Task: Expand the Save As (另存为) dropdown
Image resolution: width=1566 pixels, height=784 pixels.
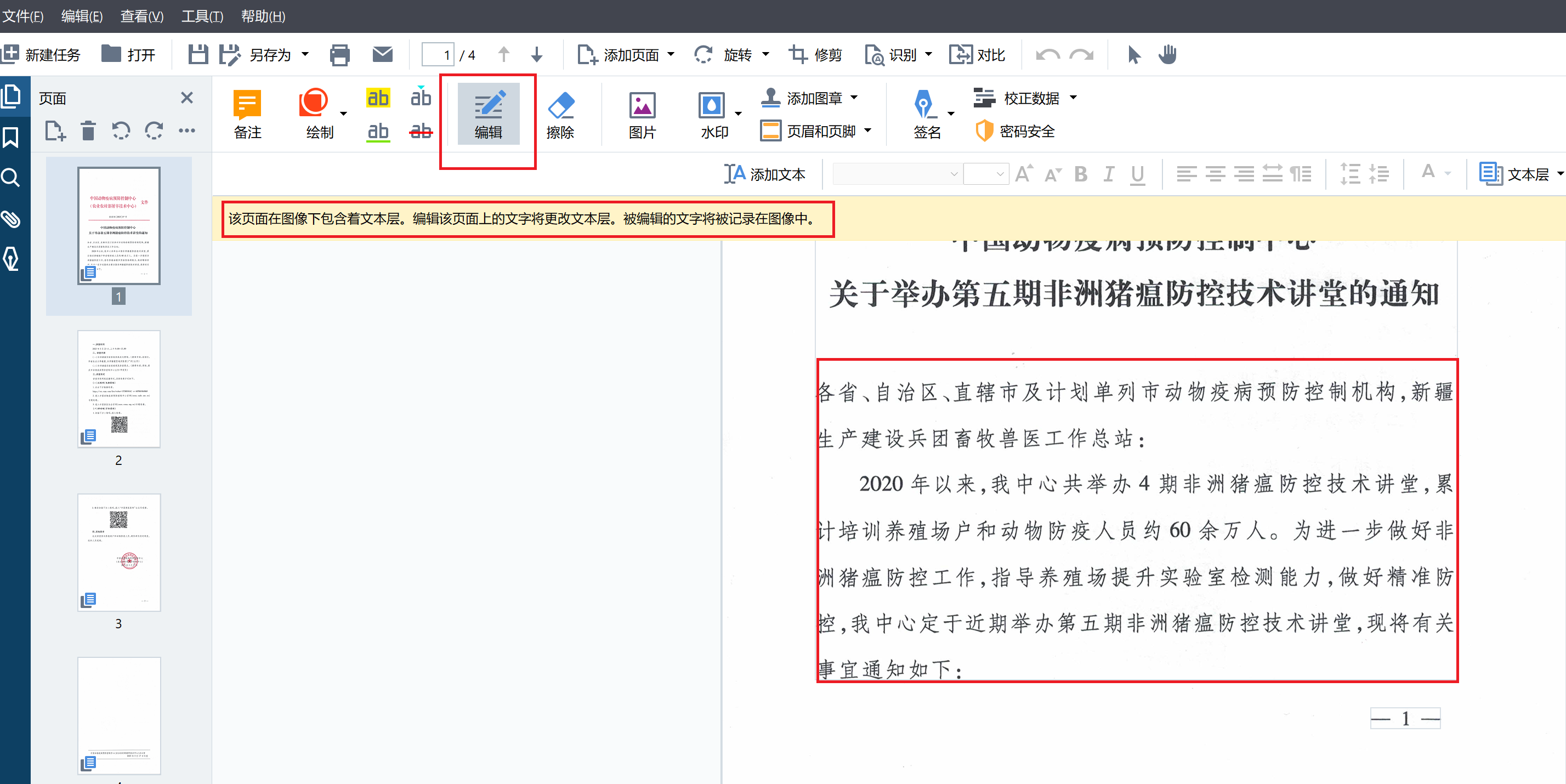Action: click(305, 55)
